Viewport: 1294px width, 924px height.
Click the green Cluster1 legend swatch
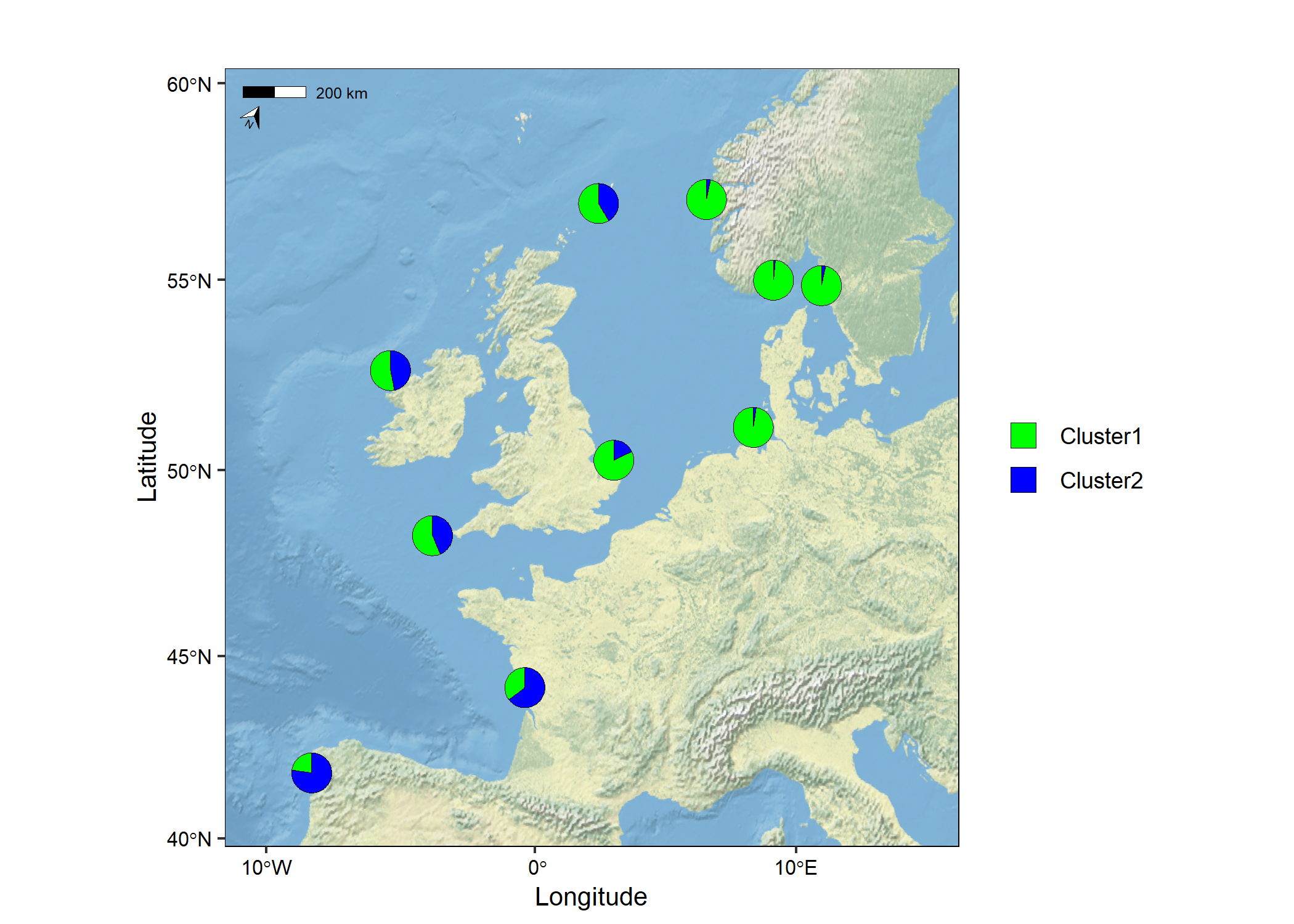click(1023, 436)
